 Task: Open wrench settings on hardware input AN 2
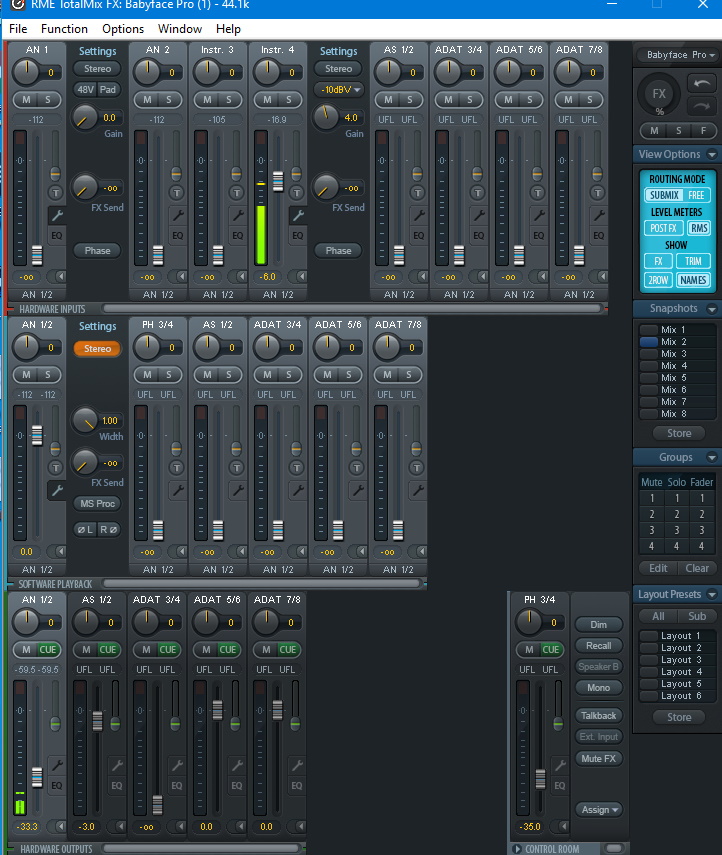(178, 215)
